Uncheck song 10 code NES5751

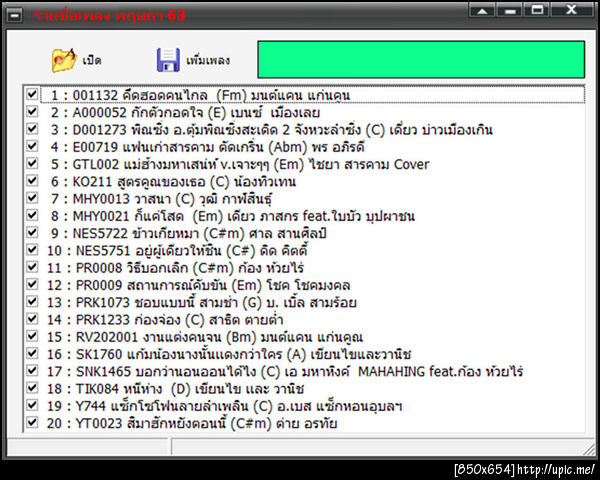pyautogui.click(x=32, y=250)
